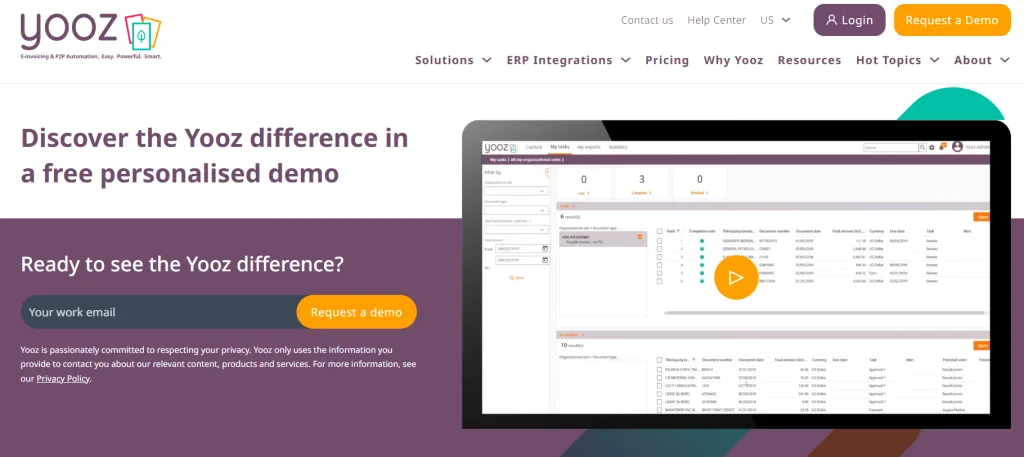Image resolution: width=1024 pixels, height=457 pixels.
Task: Expand the About menu
Action: pos(982,60)
